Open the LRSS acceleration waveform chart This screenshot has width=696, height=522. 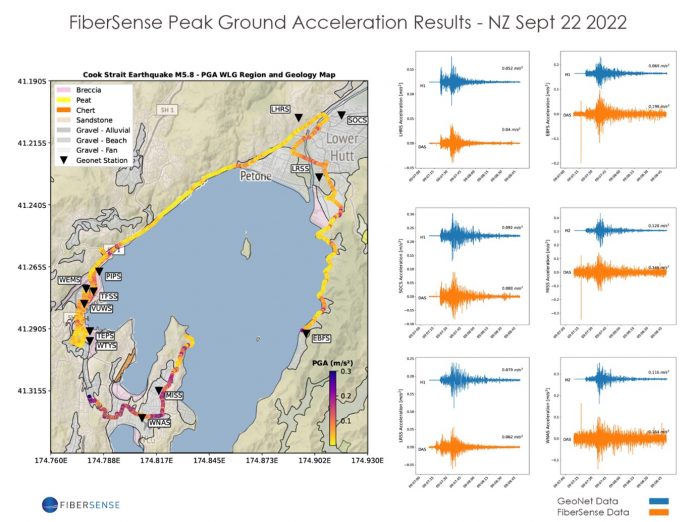coord(472,416)
